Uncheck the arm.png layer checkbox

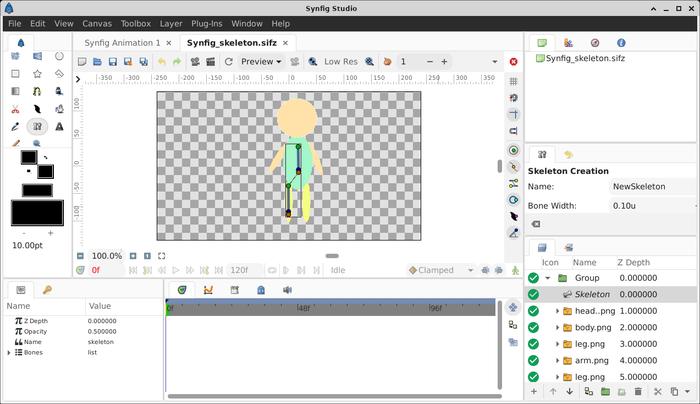(533, 361)
